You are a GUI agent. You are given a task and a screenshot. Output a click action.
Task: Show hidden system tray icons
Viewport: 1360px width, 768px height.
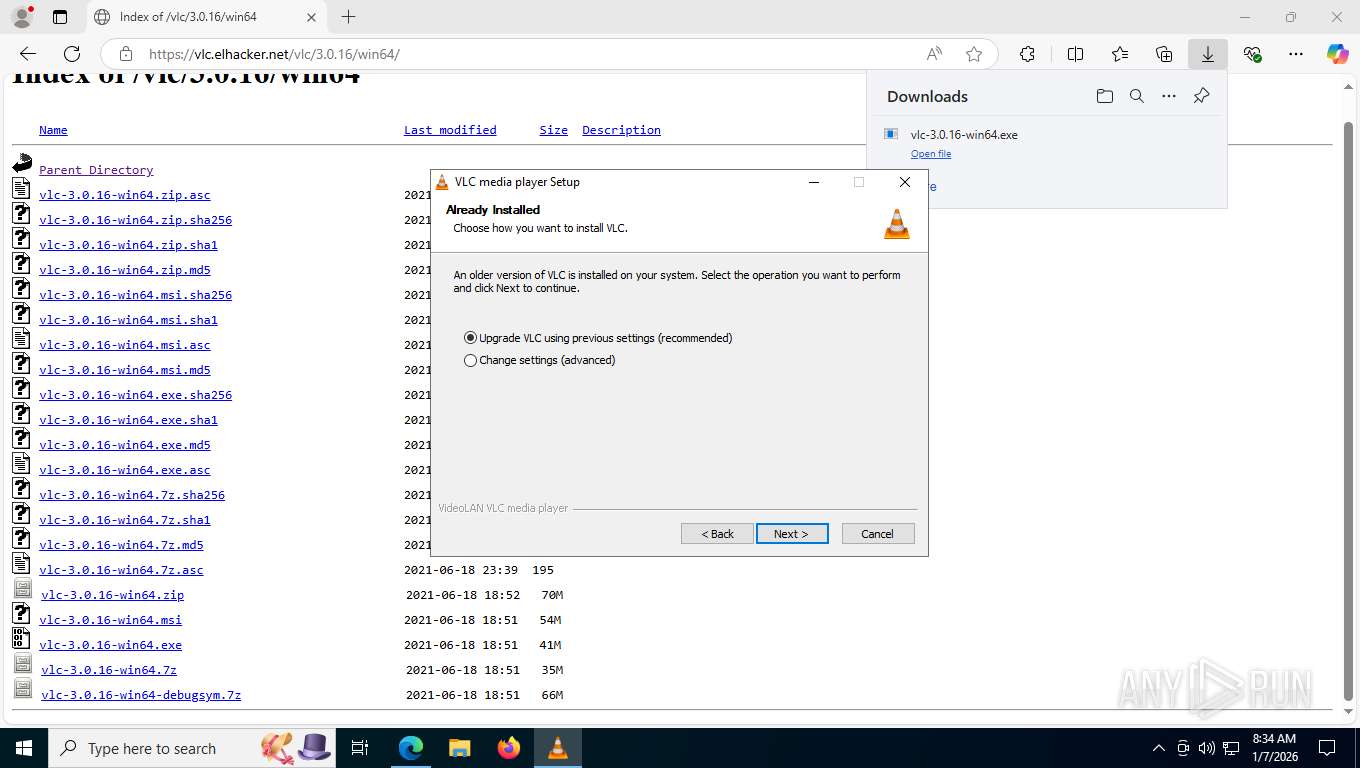point(1159,748)
